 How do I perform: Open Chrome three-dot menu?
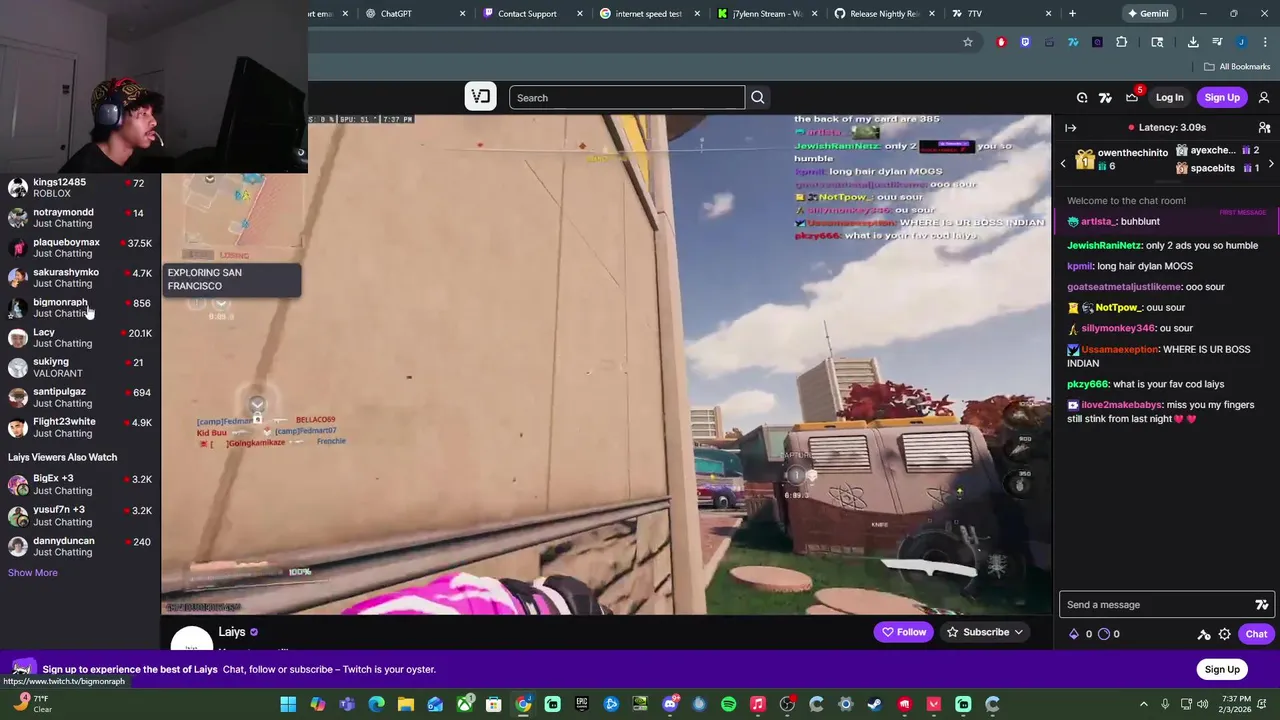coord(1265,42)
